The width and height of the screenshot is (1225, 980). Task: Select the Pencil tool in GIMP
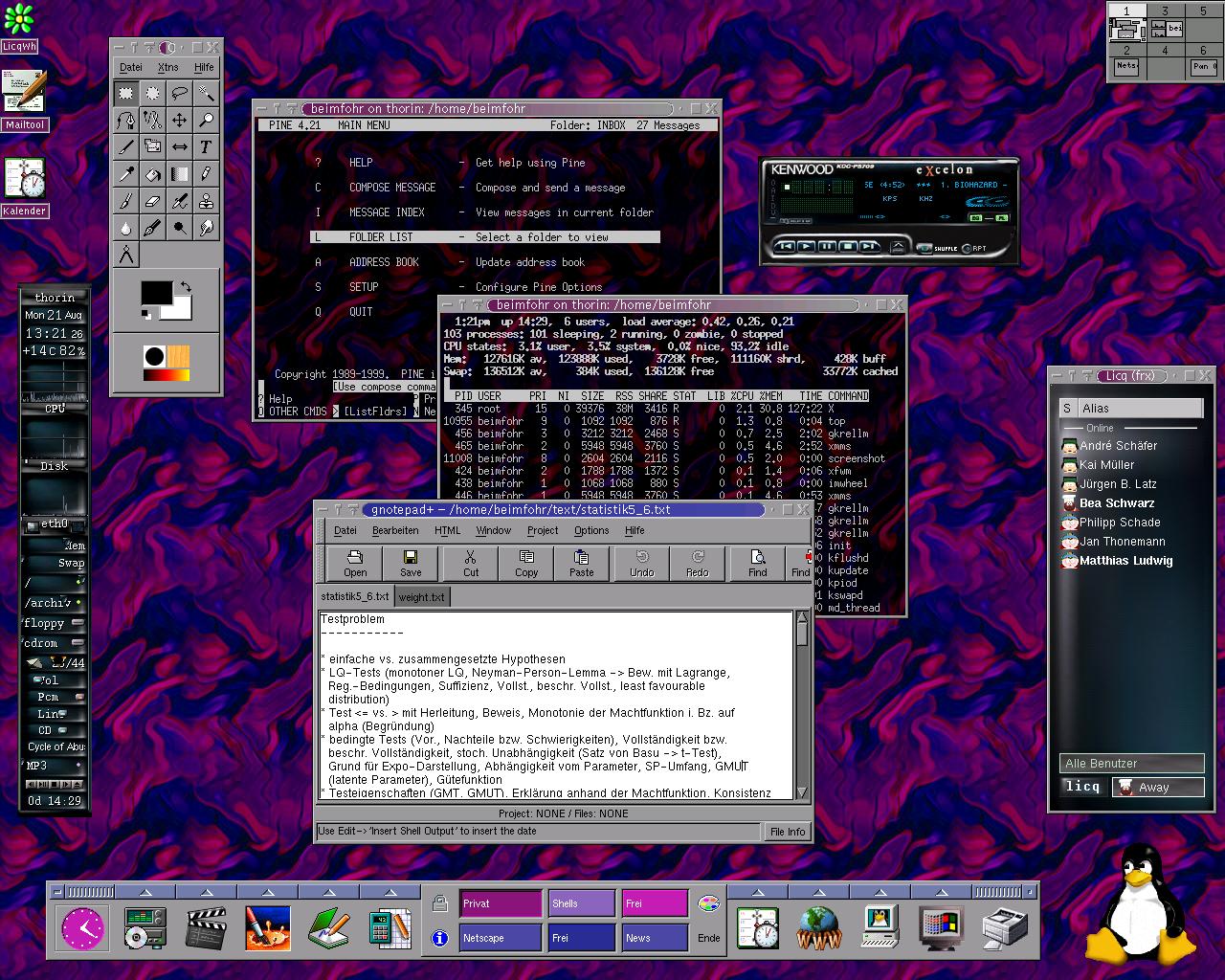[206, 173]
